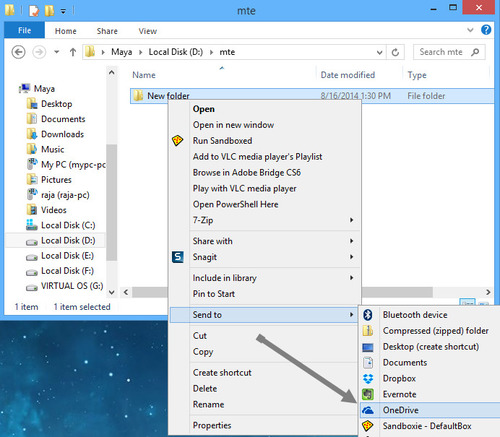Viewport: 500px width, 437px height.
Task: Click the OneDrive cloud icon in Send to
Action: 368,410
